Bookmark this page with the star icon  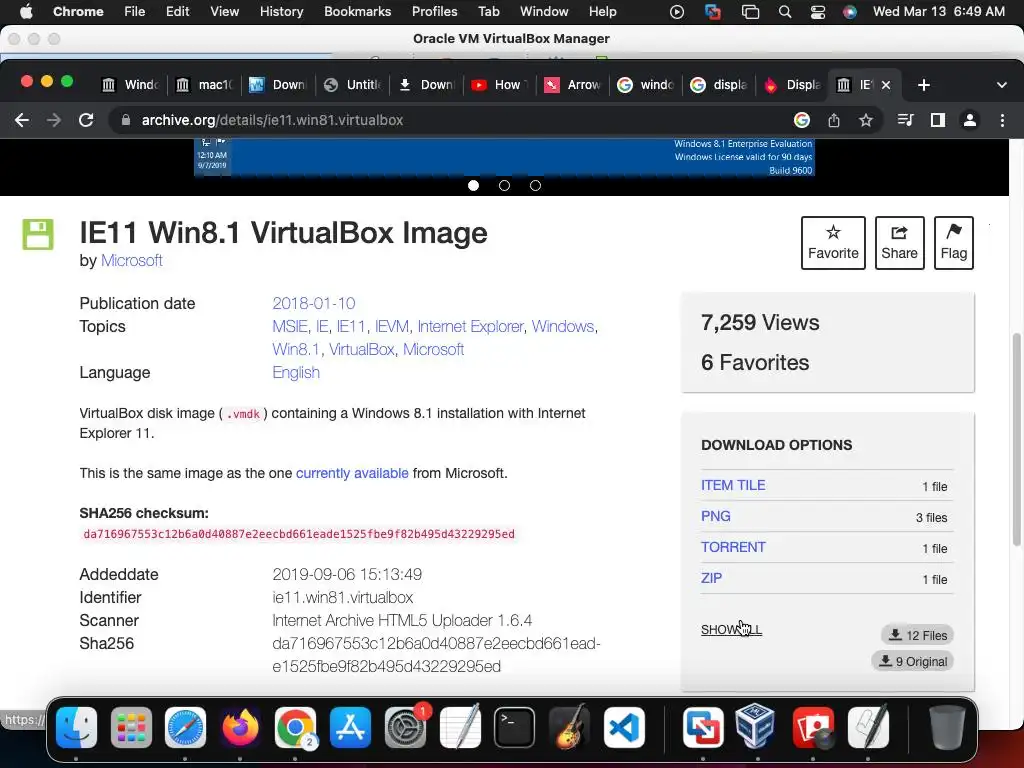(x=865, y=120)
